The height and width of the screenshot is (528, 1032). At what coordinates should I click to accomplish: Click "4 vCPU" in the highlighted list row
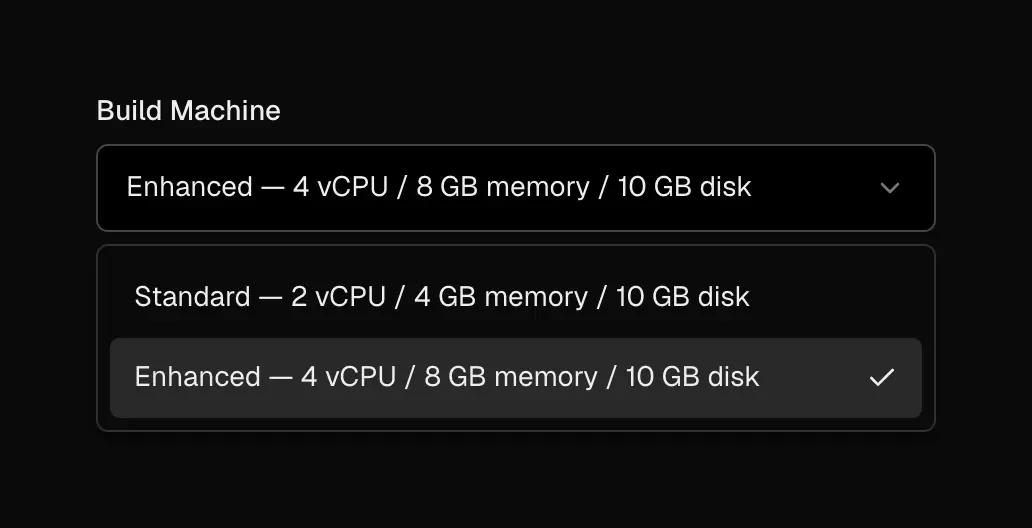coord(348,377)
